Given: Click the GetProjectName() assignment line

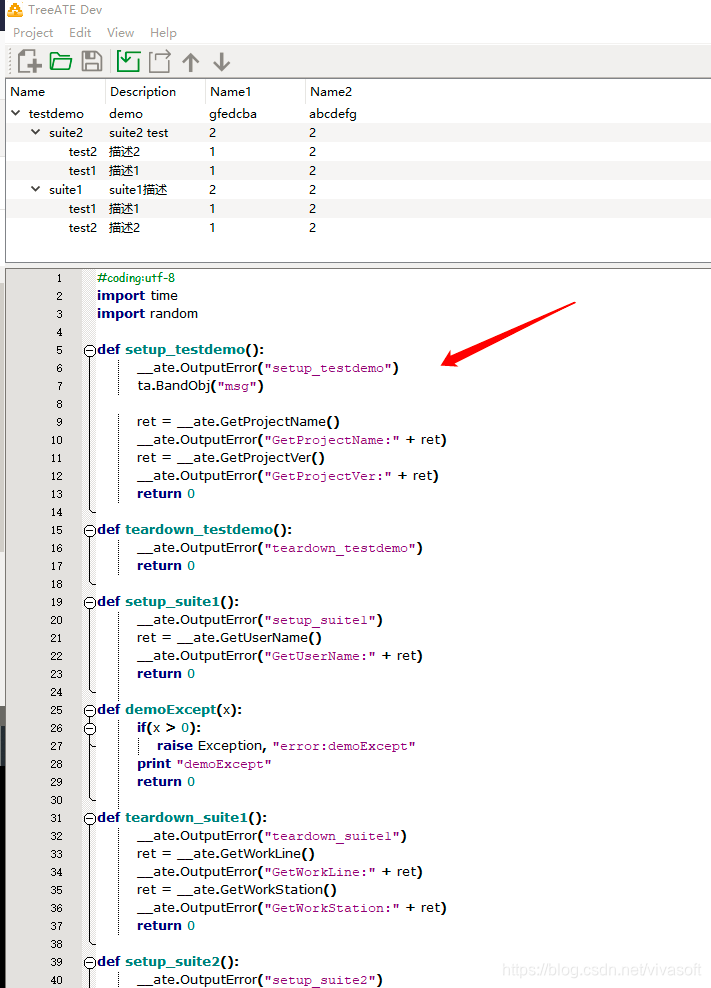Looking at the screenshot, I should (x=238, y=422).
